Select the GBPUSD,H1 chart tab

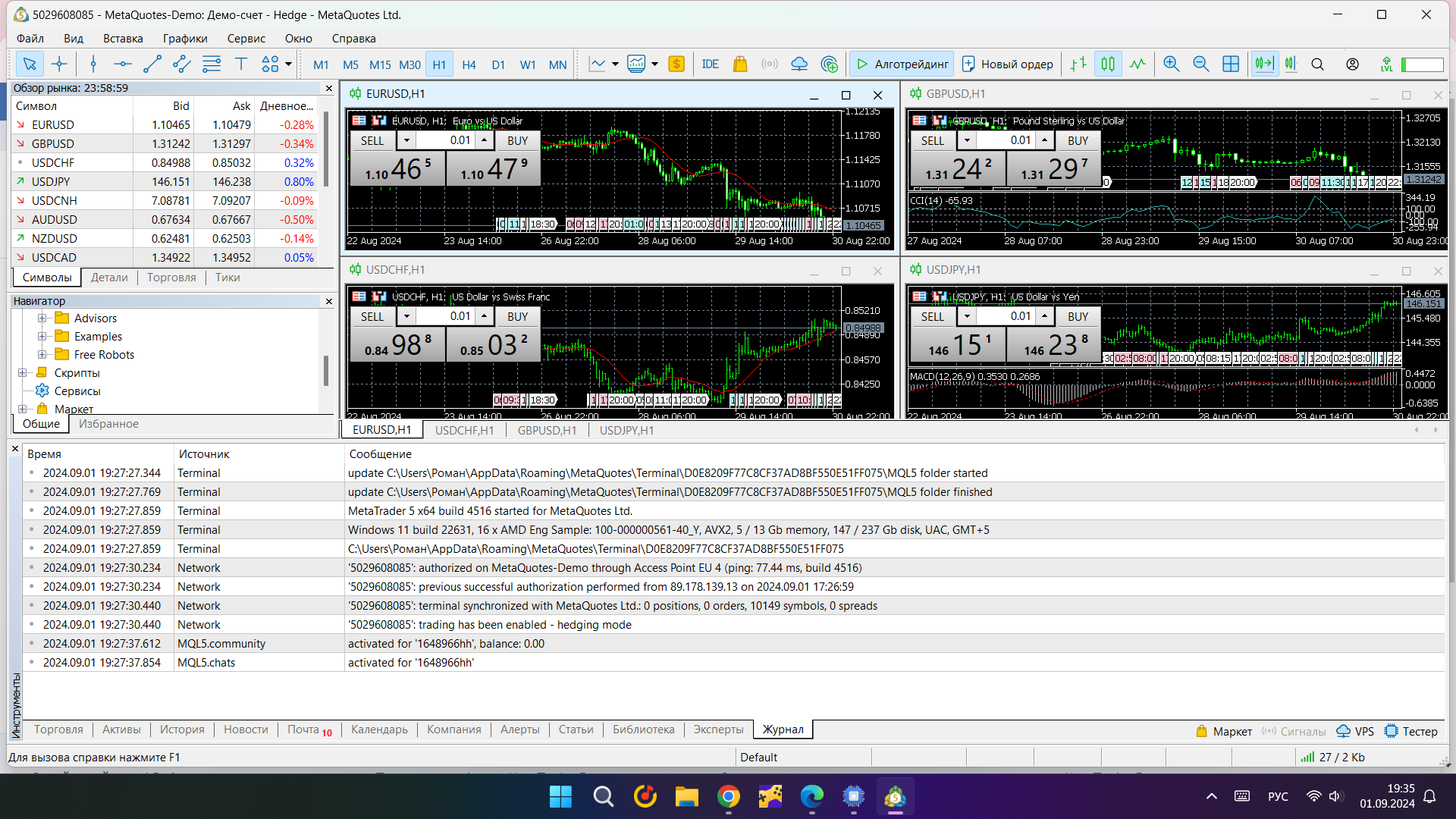[547, 430]
